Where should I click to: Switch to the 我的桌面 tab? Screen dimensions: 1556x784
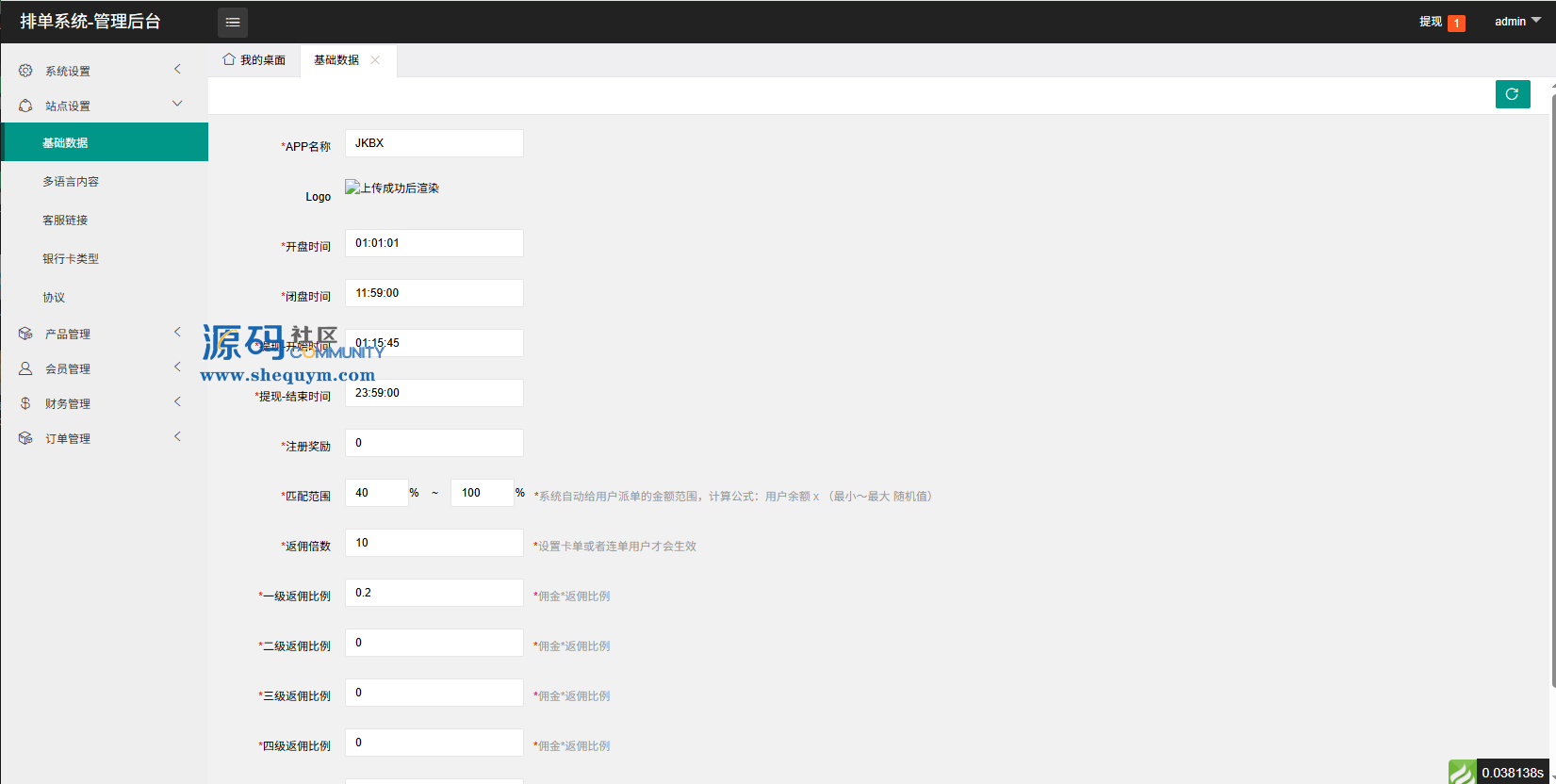coord(254,60)
